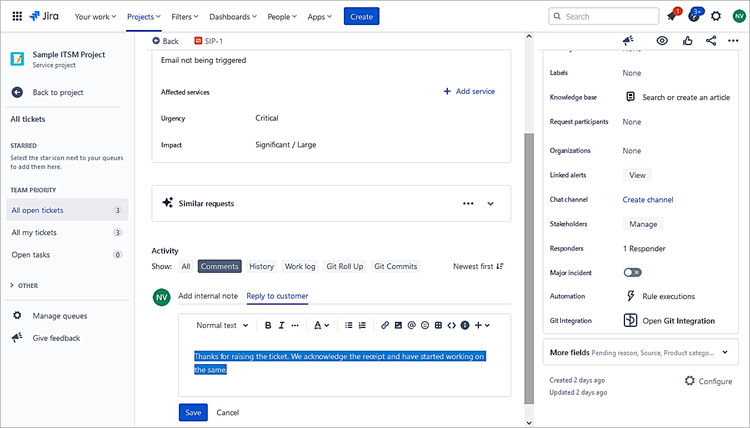The image size is (750, 428).
Task: Open the Normal text style dropdown
Action: [x=220, y=325]
